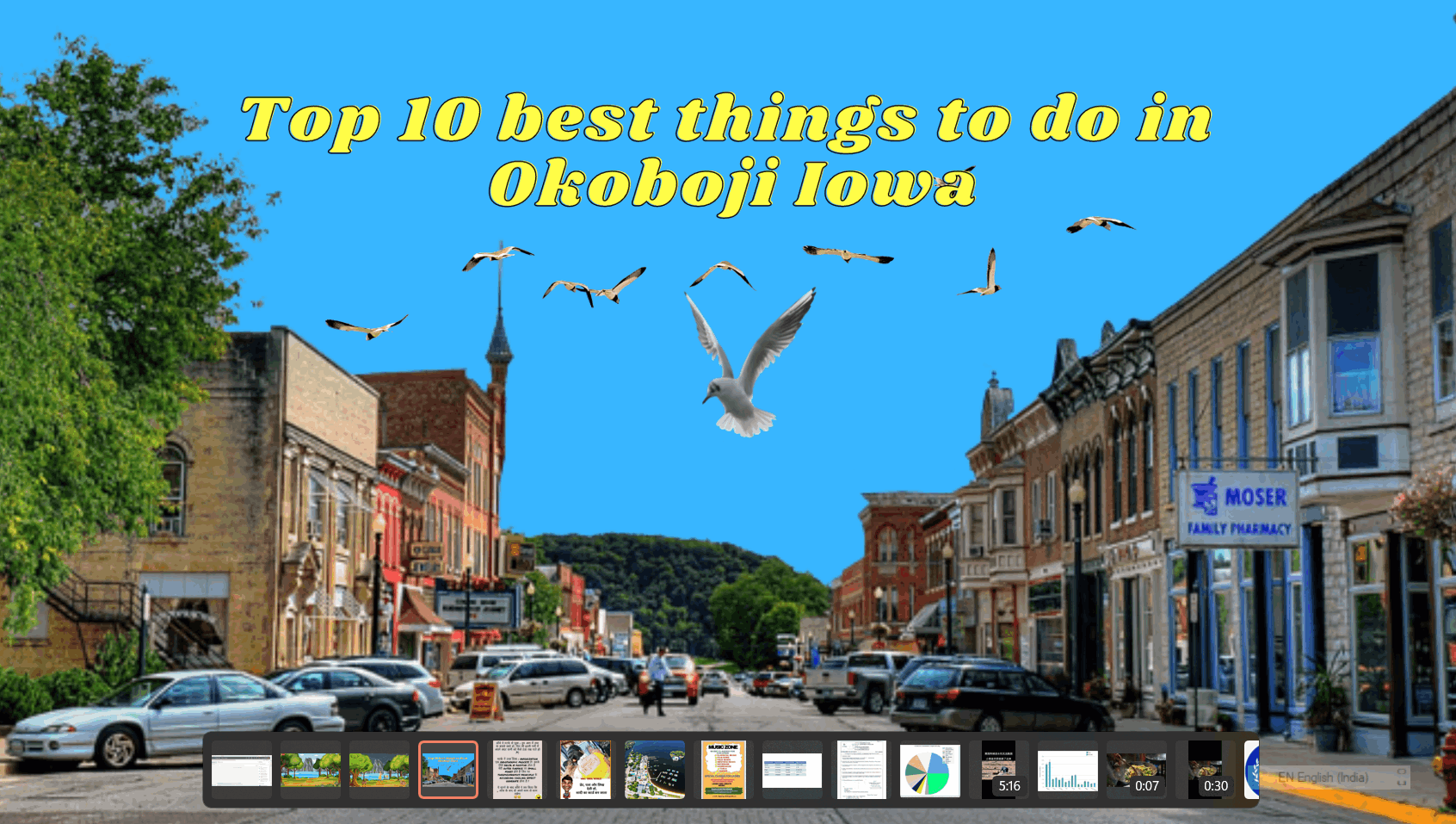Image resolution: width=1456 pixels, height=824 pixels.
Task: Open the partially visible blue circle logo thumbnail
Action: pos(1252,770)
